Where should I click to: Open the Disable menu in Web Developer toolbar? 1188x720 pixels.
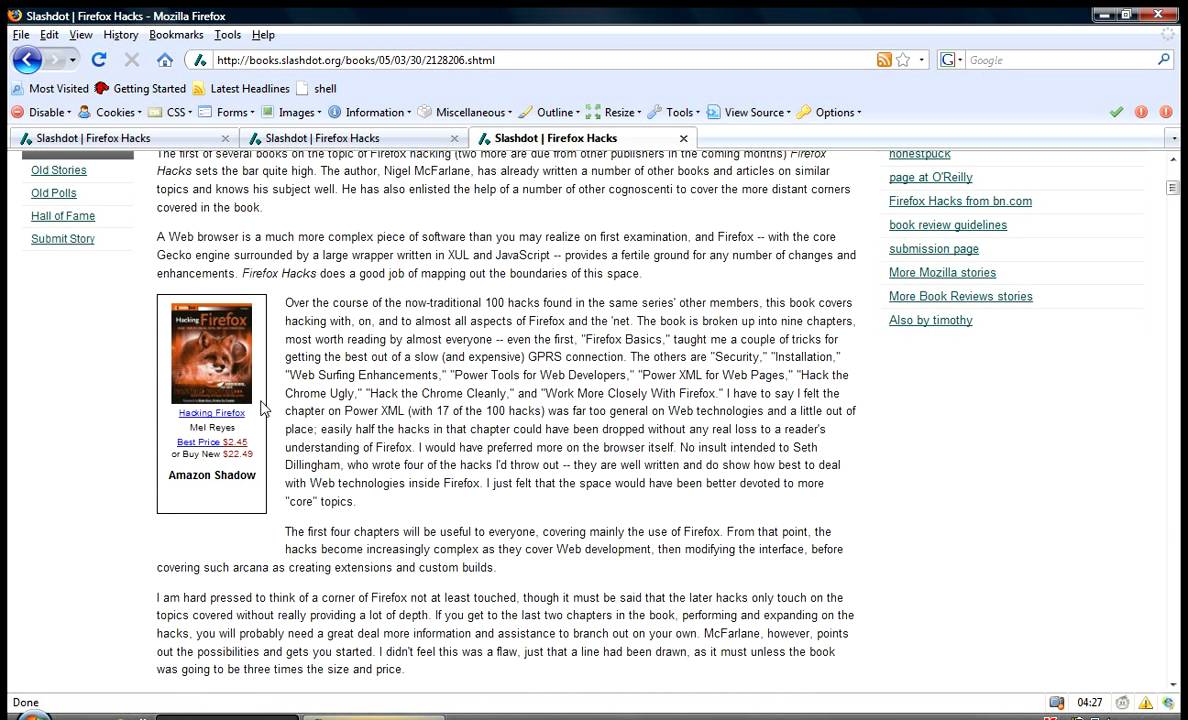click(x=42, y=112)
